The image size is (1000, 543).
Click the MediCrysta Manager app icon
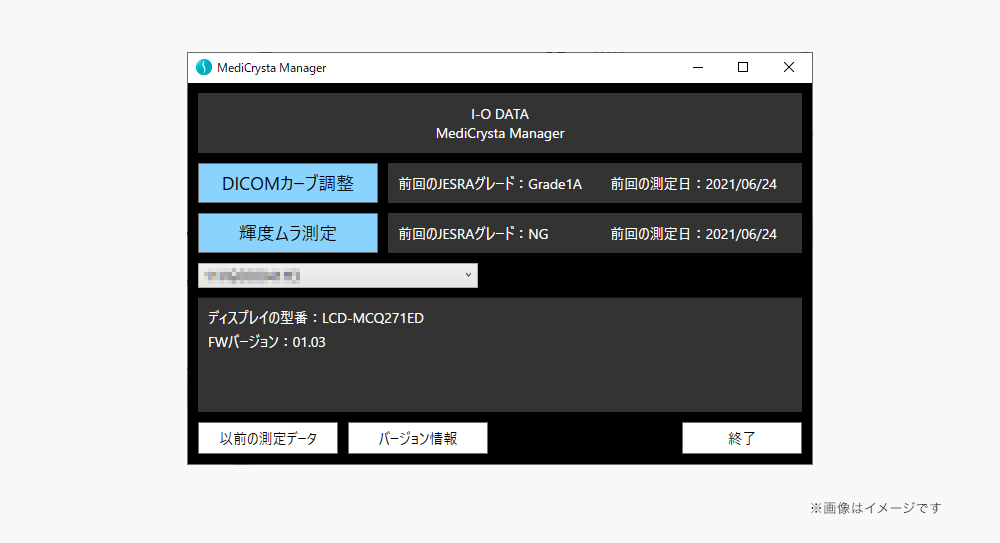click(204, 68)
